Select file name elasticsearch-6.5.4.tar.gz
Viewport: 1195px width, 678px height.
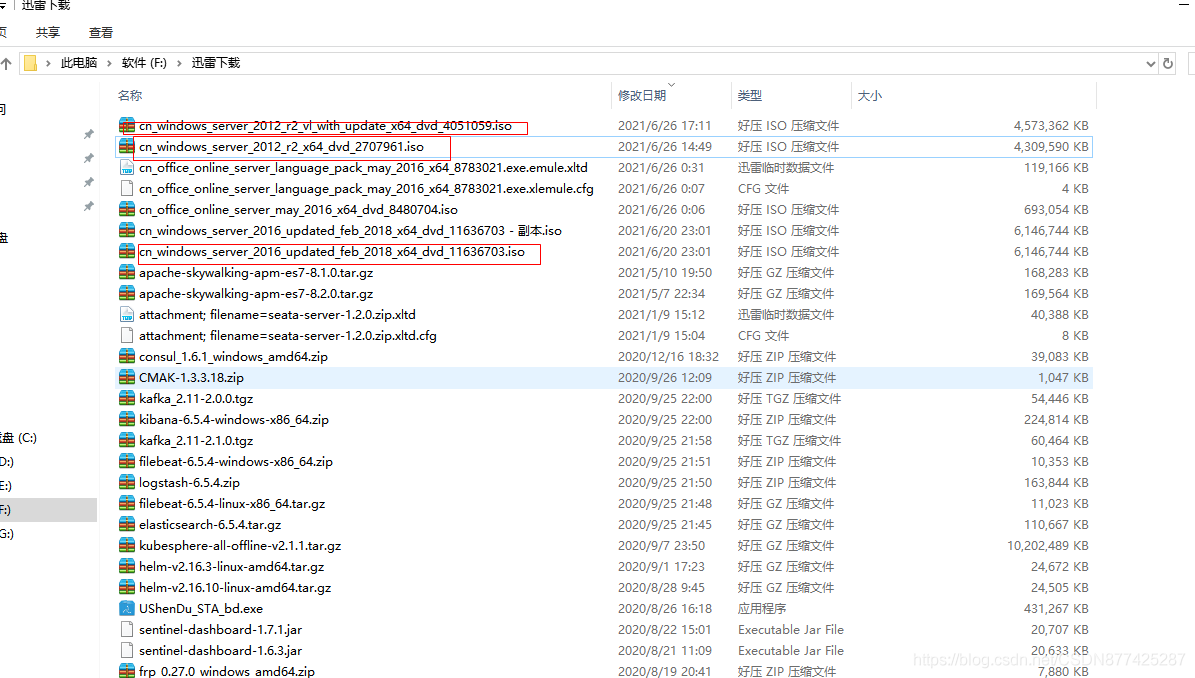210,525
